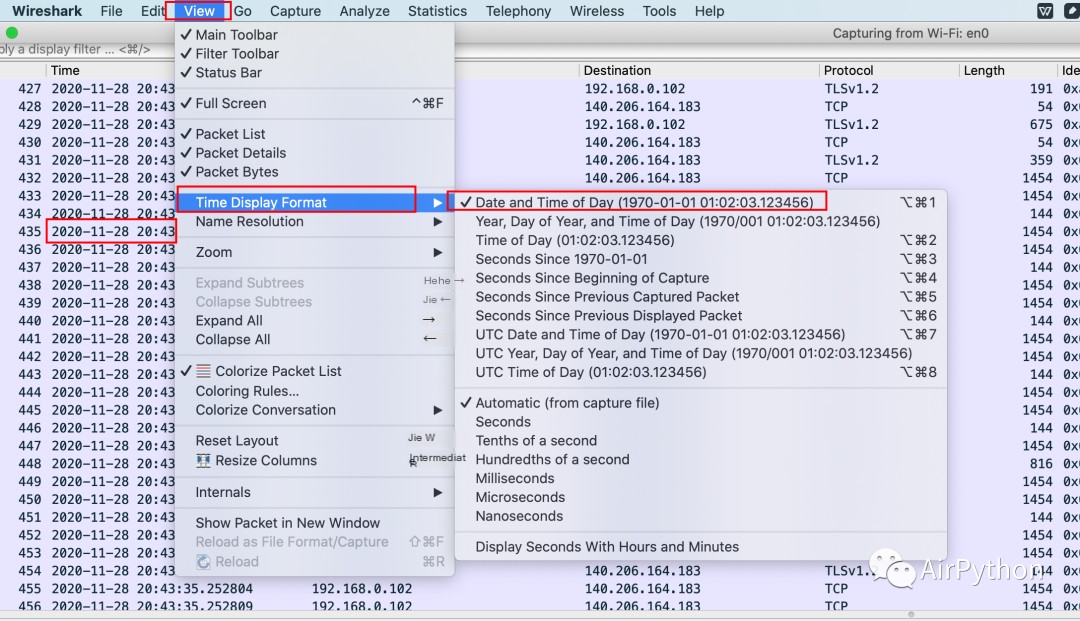Open the Tools menu

pyautogui.click(x=659, y=11)
